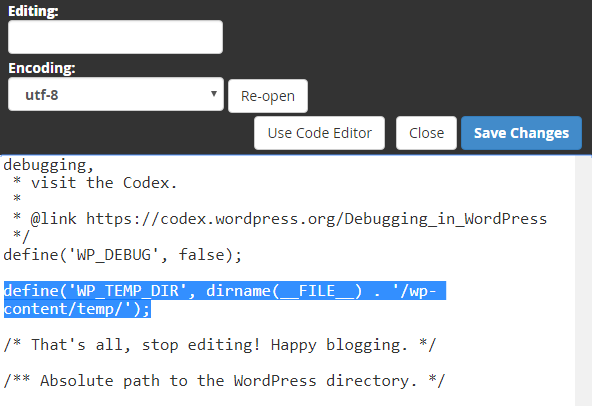Focus the Editing filename input field

point(116,37)
